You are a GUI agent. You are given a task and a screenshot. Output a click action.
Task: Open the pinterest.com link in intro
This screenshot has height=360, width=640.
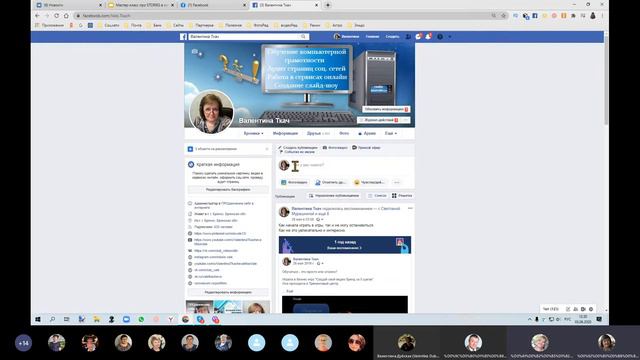click(220, 233)
